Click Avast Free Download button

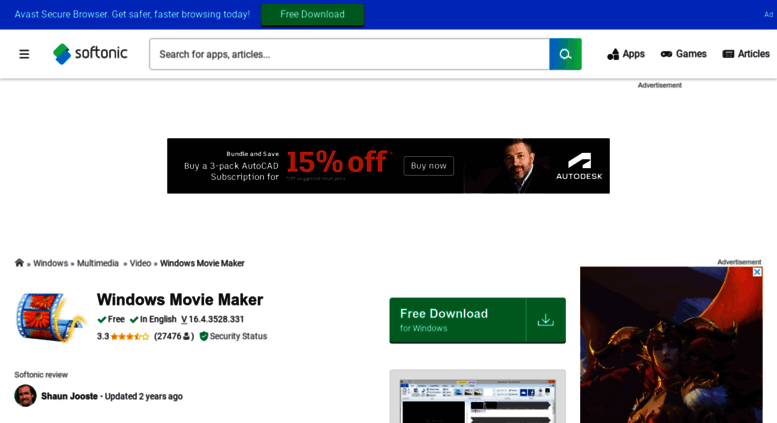point(312,14)
